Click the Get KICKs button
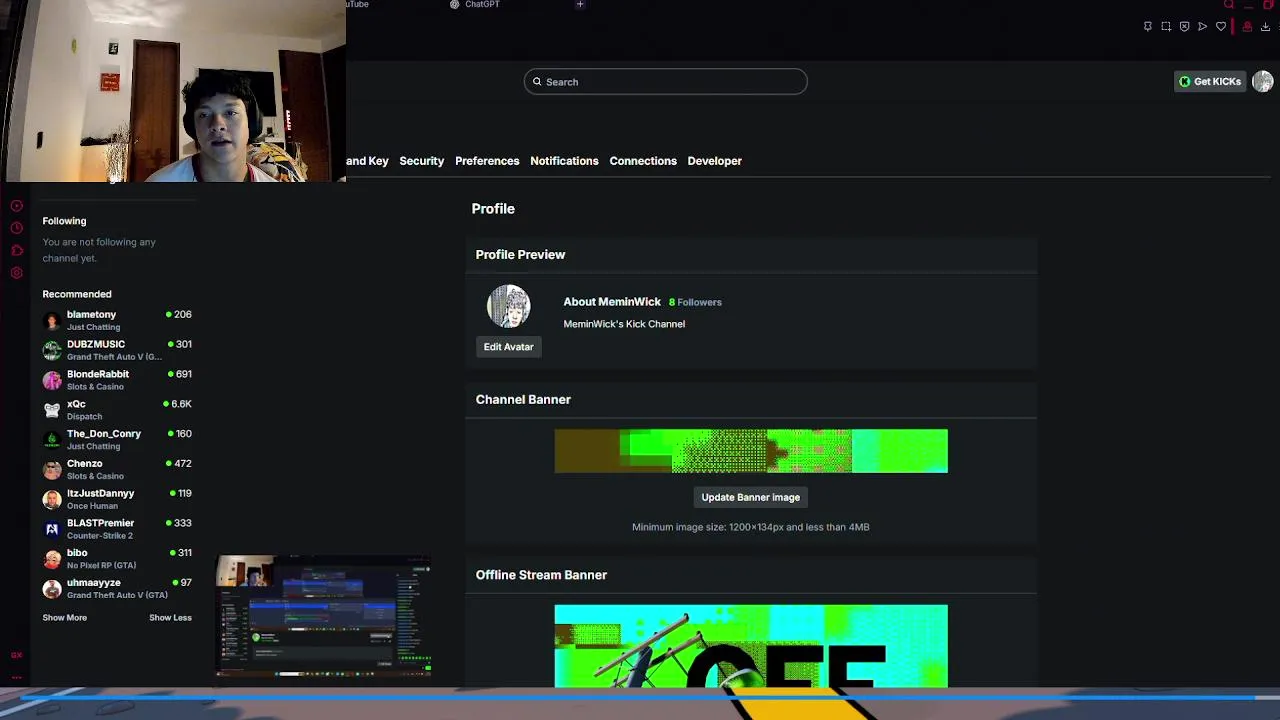1280x720 pixels. click(x=1209, y=82)
